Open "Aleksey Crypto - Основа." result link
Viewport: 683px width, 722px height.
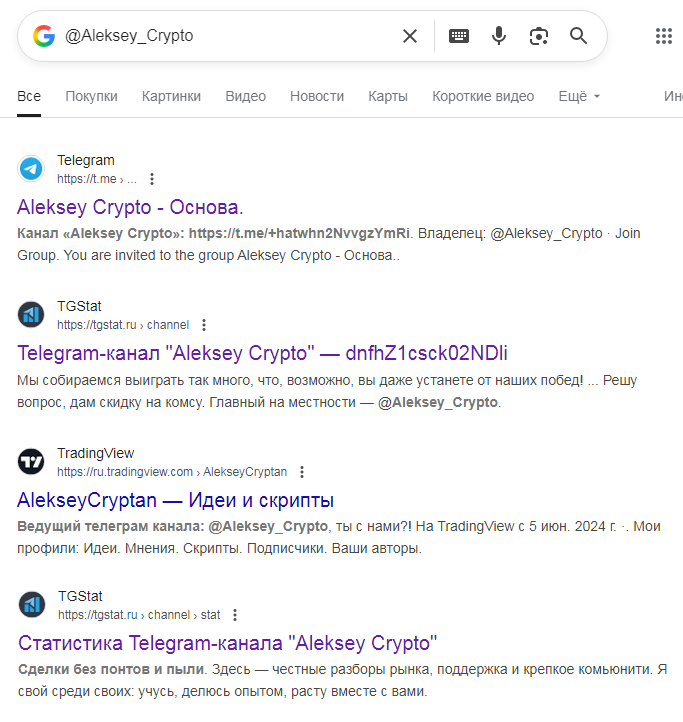point(130,208)
